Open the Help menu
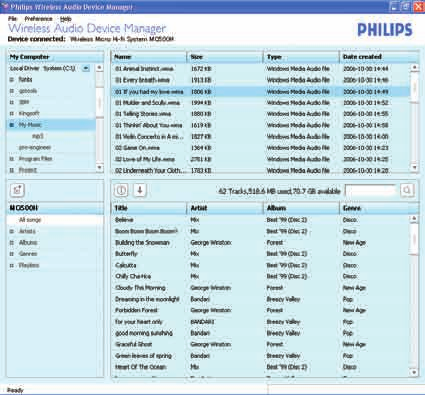Image resolution: width=425 pixels, height=395 pixels. [x=66, y=19]
